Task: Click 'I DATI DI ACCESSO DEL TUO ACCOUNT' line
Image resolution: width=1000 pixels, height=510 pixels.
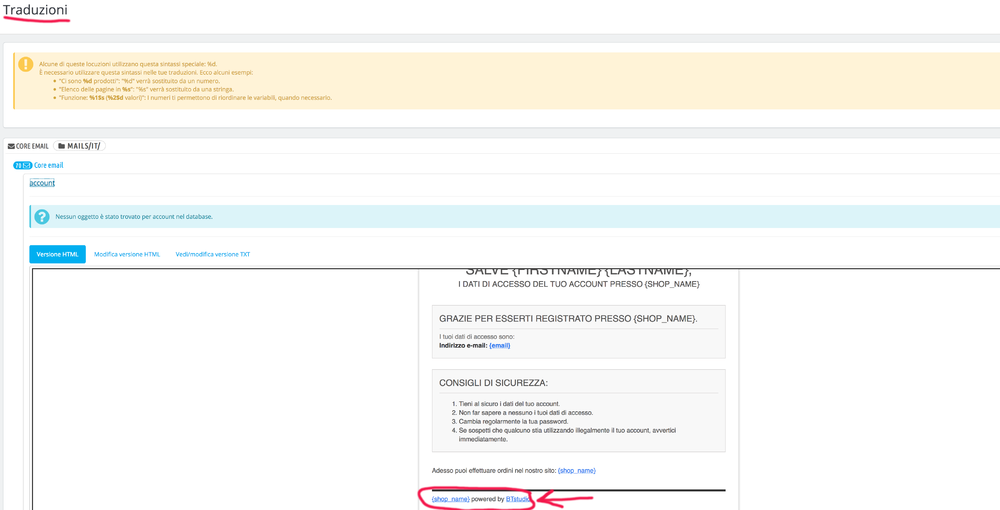Action: click(x=579, y=284)
